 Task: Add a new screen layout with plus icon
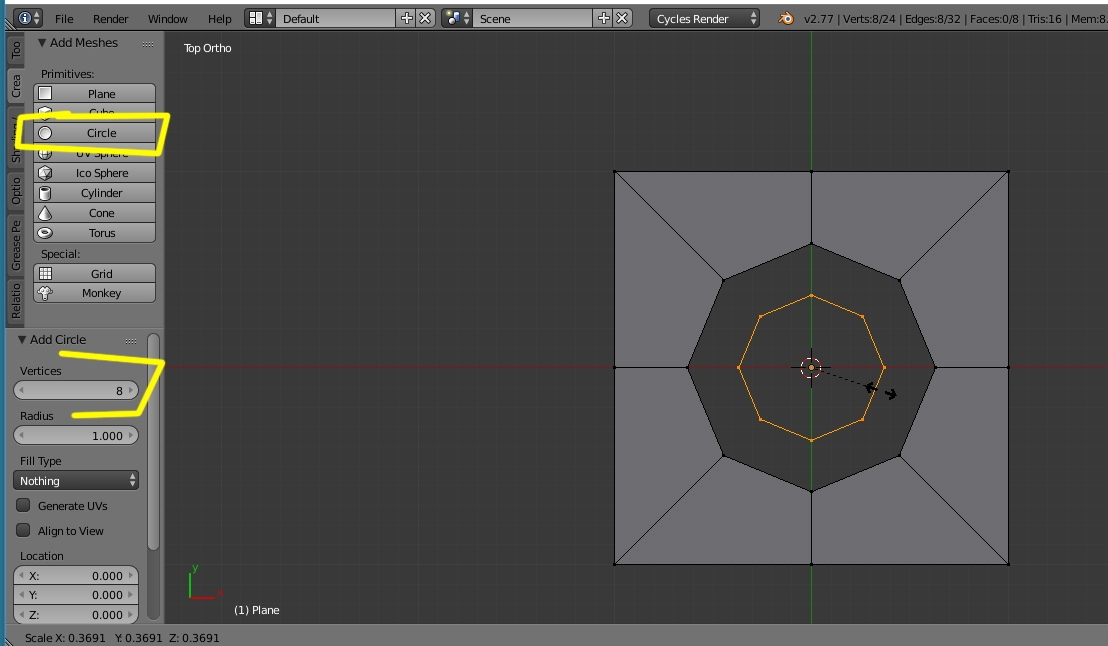[406, 18]
